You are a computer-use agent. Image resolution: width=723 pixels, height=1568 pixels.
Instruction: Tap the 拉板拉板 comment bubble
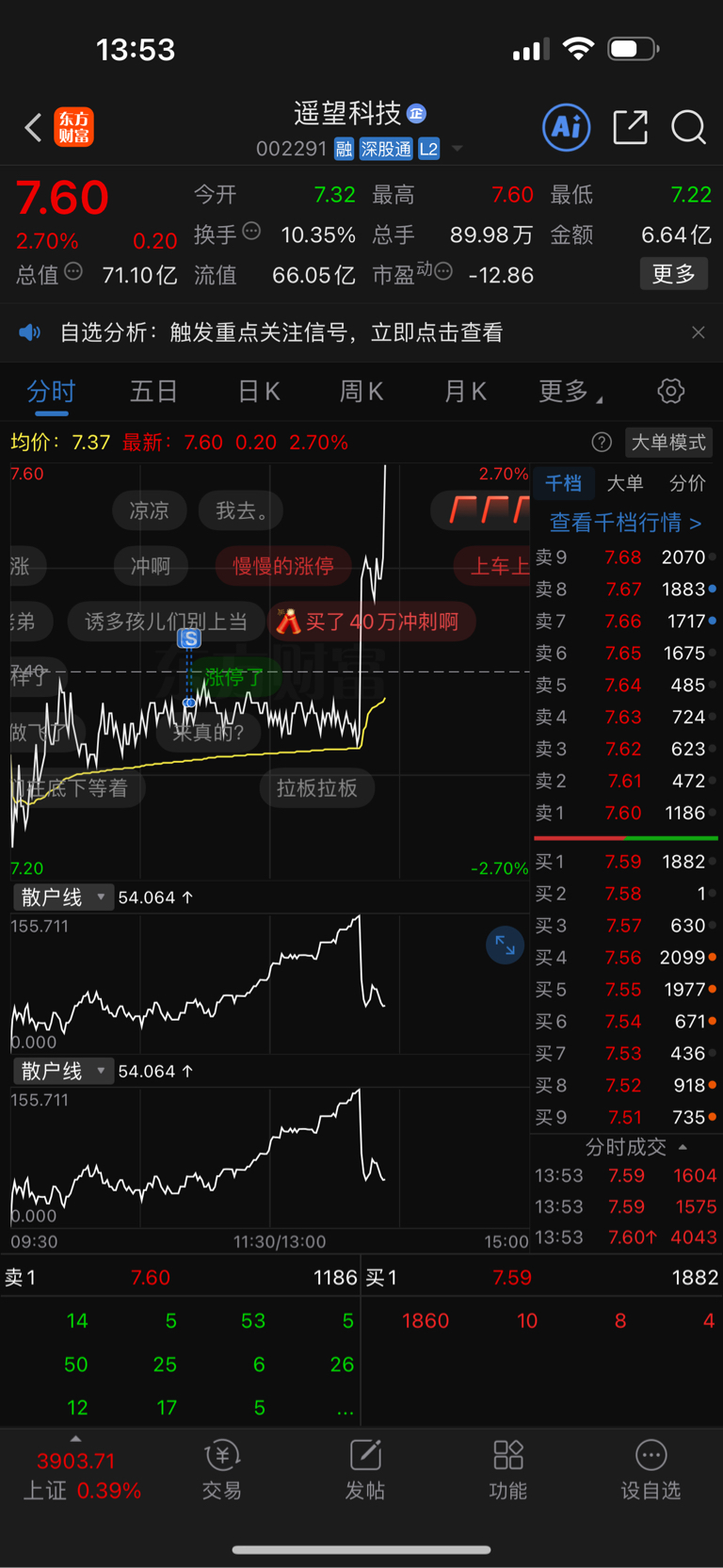[x=317, y=788]
